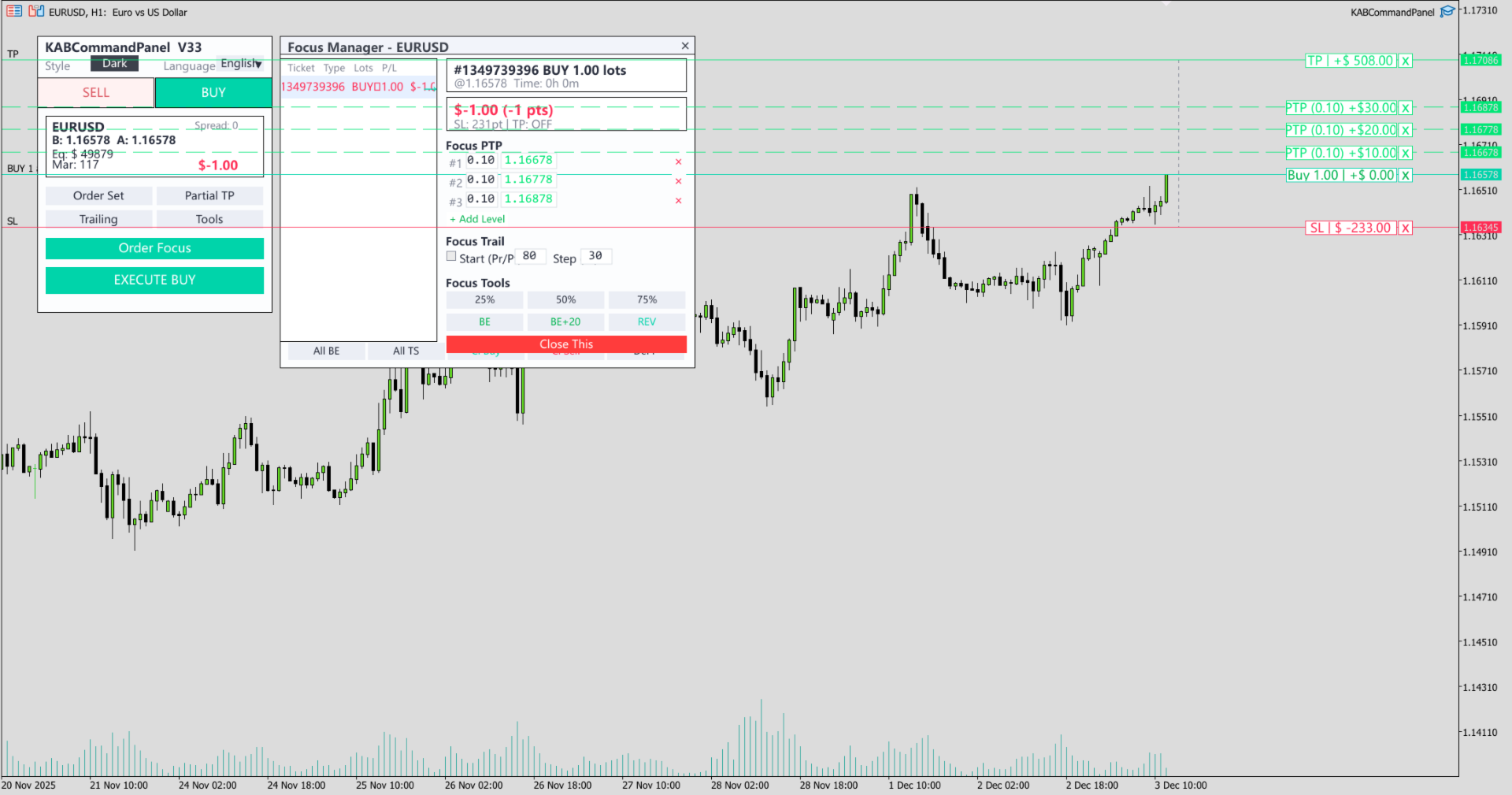The height and width of the screenshot is (795, 1512).
Task: Click the Focus Trail Start value field 80
Action: tap(530, 256)
